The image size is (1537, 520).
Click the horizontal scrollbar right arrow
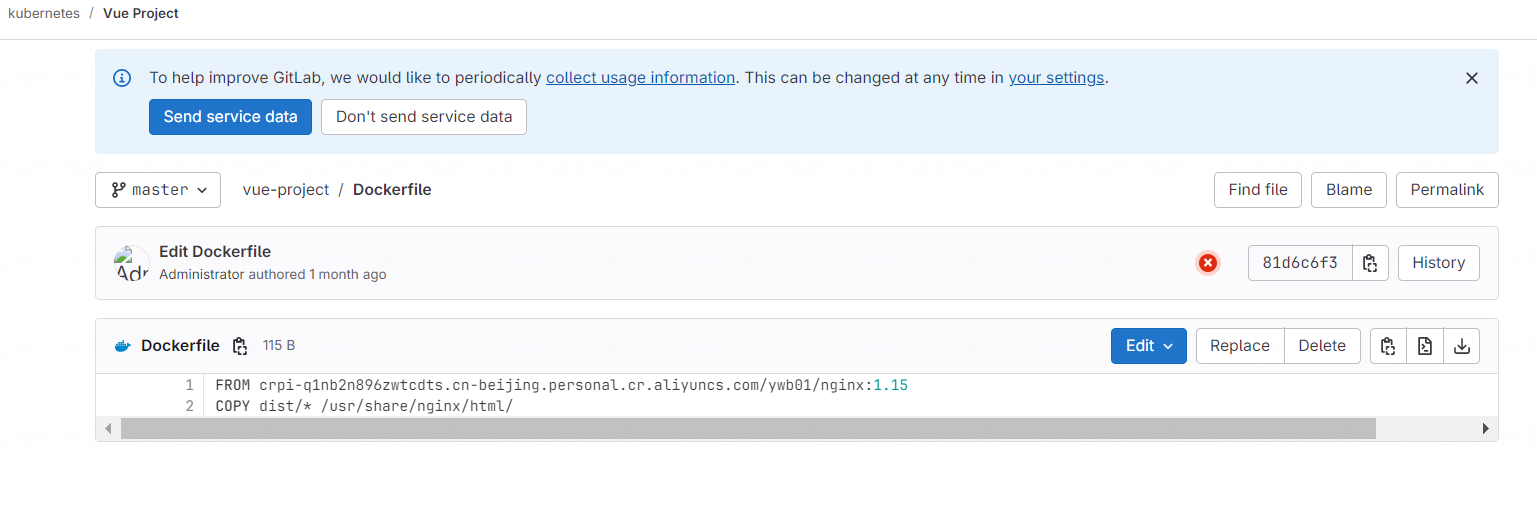1485,428
